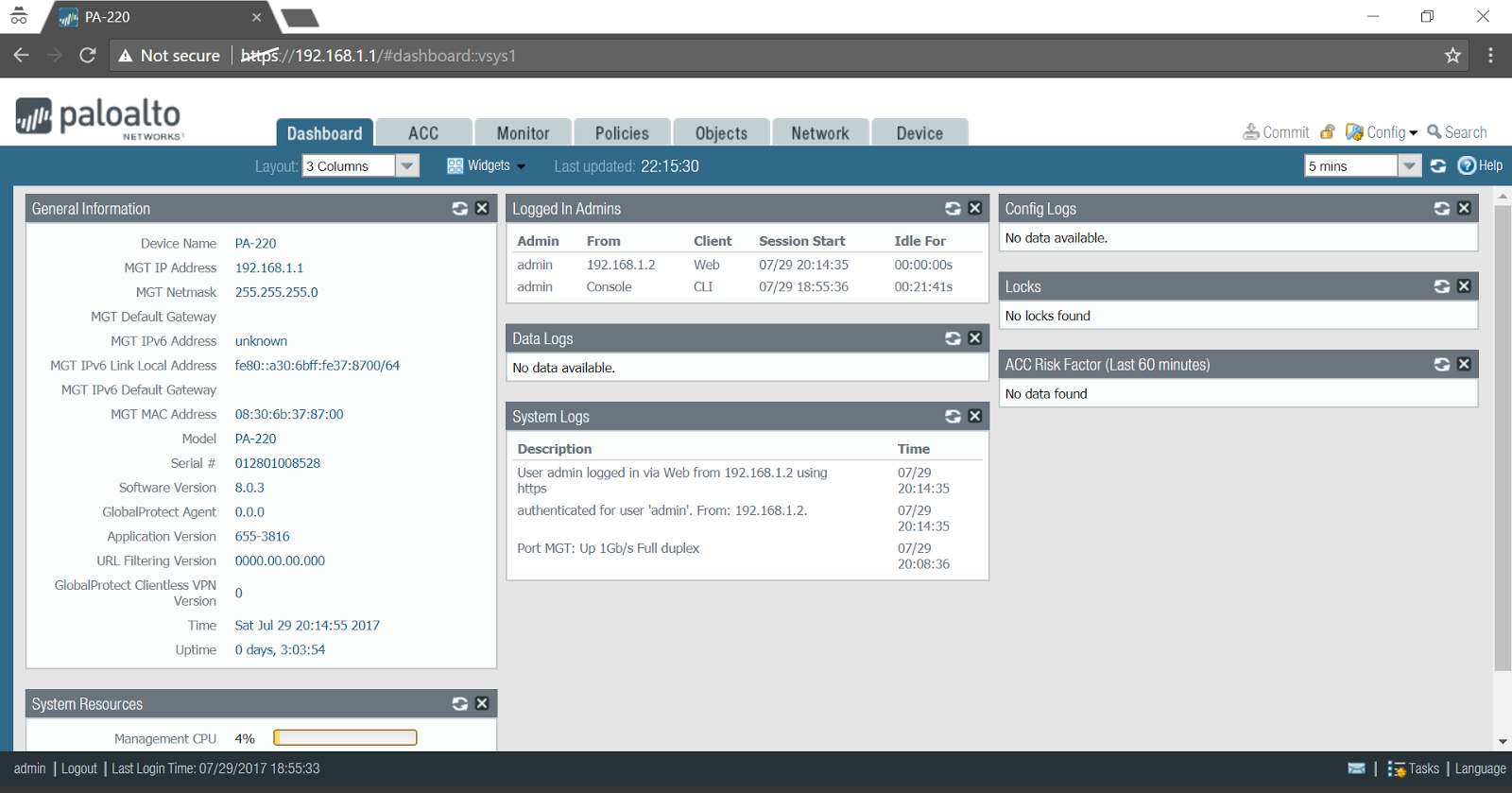Refresh the Logged In Admins widget
This screenshot has width=1512, height=793.
pos(954,208)
